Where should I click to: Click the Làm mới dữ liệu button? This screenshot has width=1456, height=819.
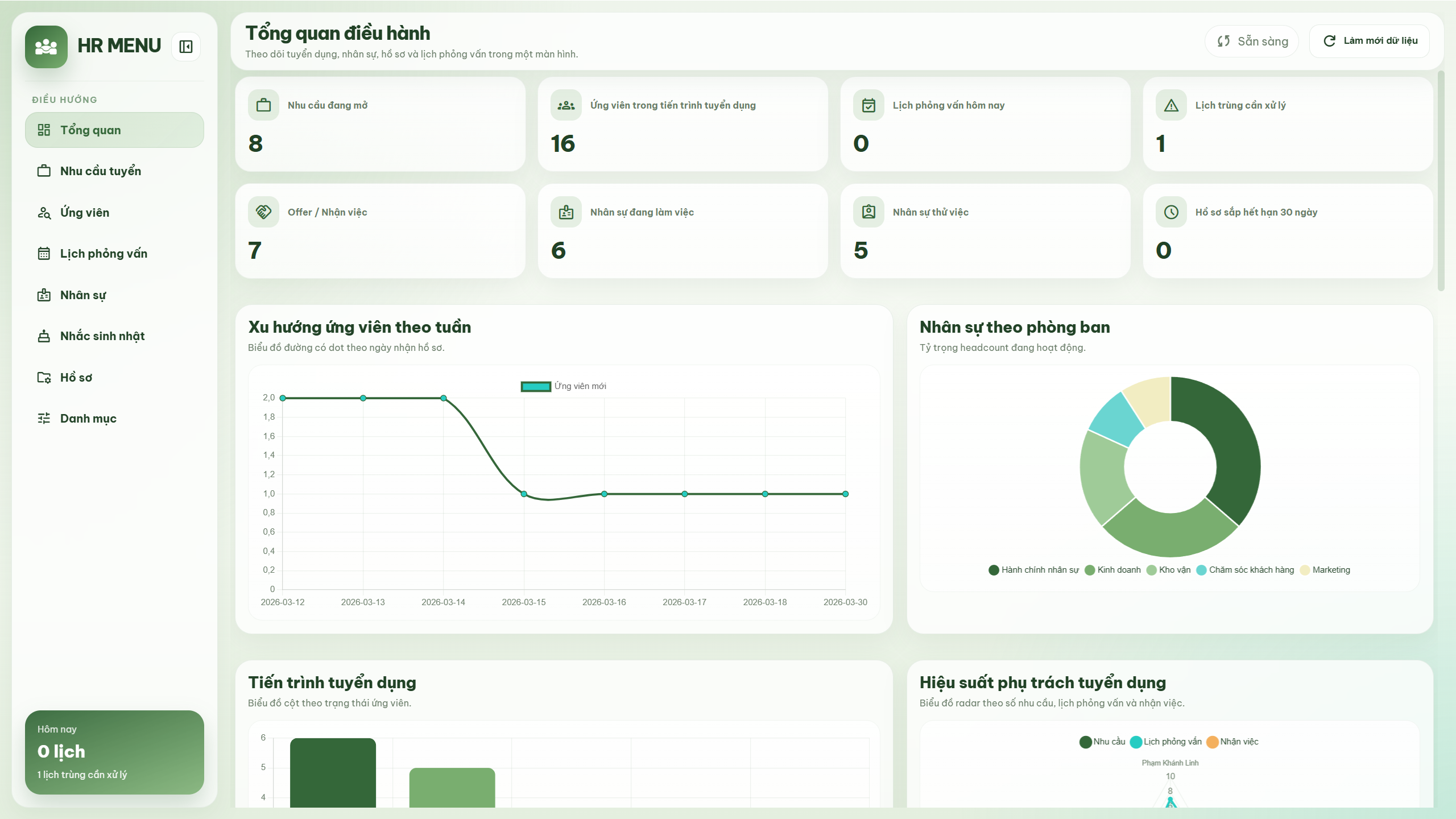(1369, 40)
